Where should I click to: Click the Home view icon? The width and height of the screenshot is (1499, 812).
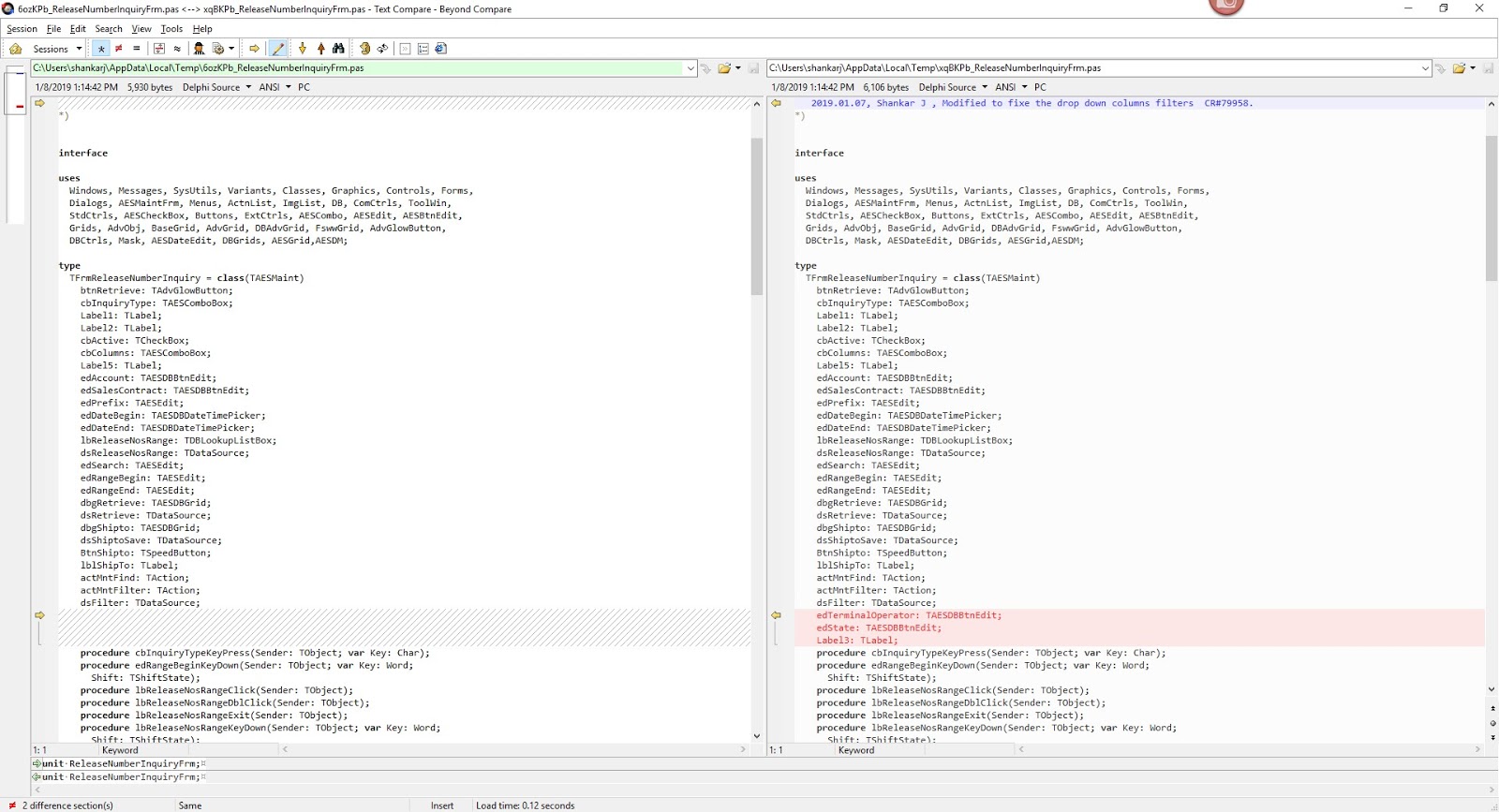coord(16,49)
